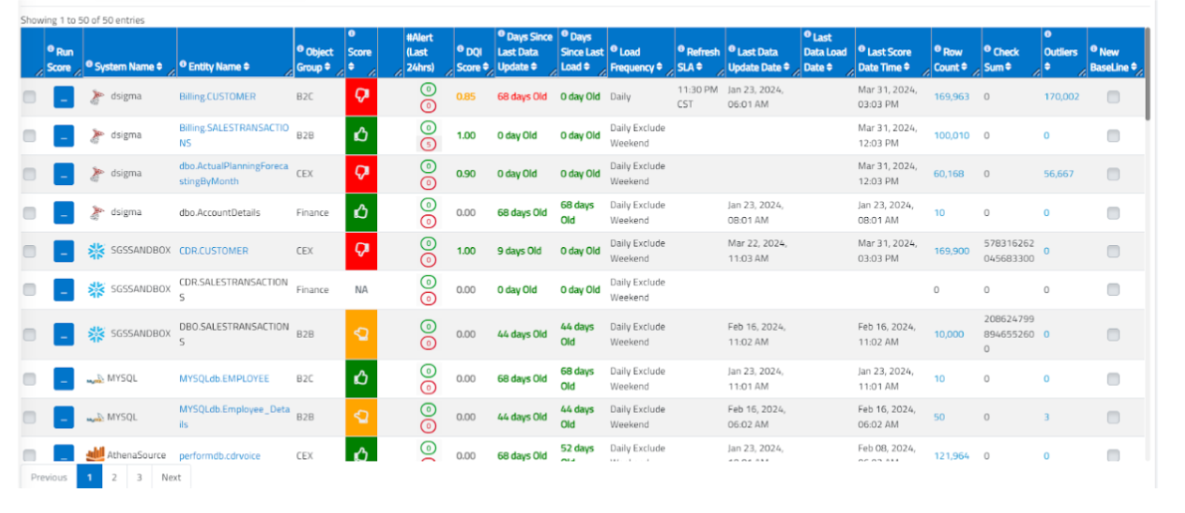Click green alert count circle for Billing.CUSTOMER
The height and width of the screenshot is (513, 1185).
point(428,89)
